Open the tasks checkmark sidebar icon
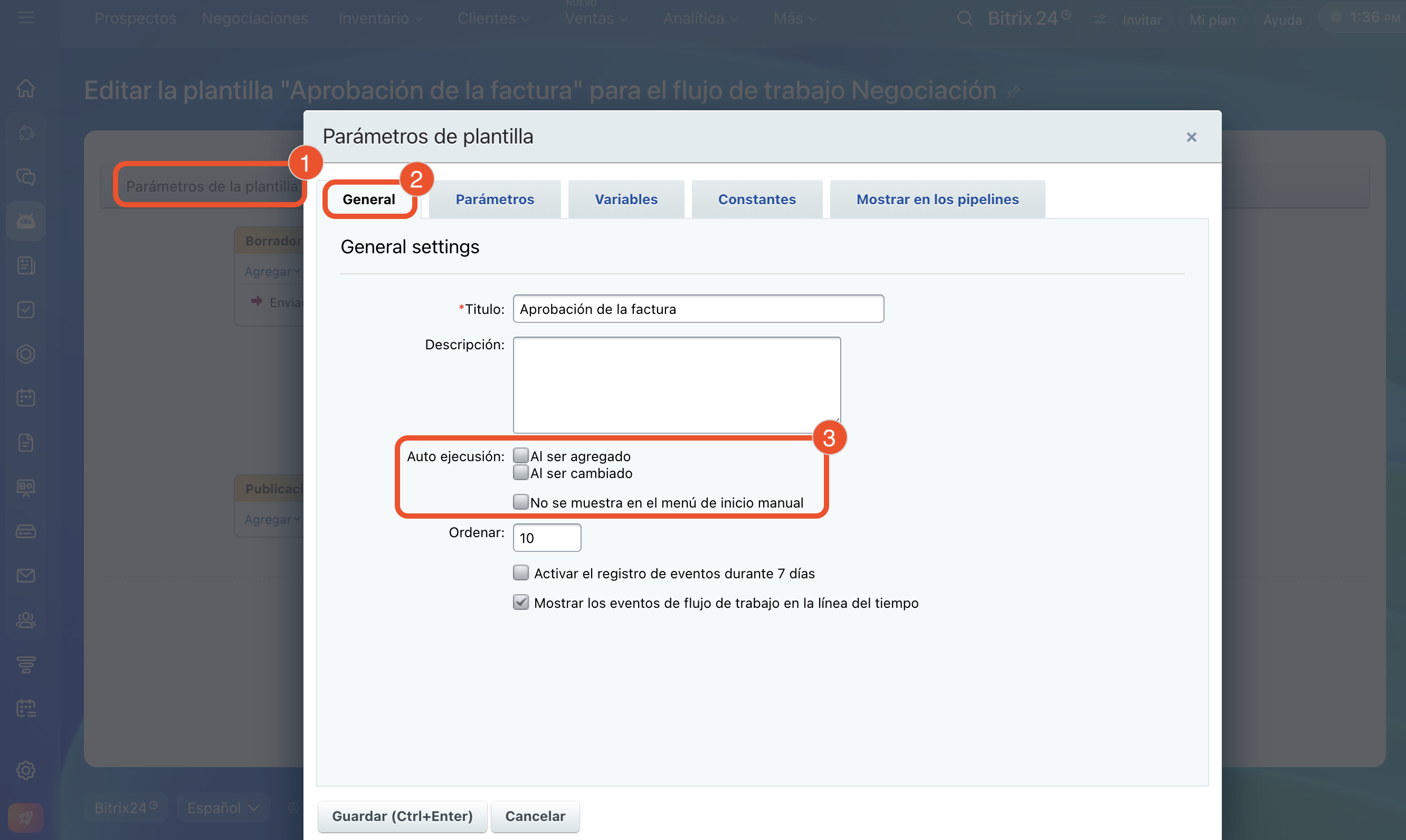The width and height of the screenshot is (1406, 840). click(26, 310)
